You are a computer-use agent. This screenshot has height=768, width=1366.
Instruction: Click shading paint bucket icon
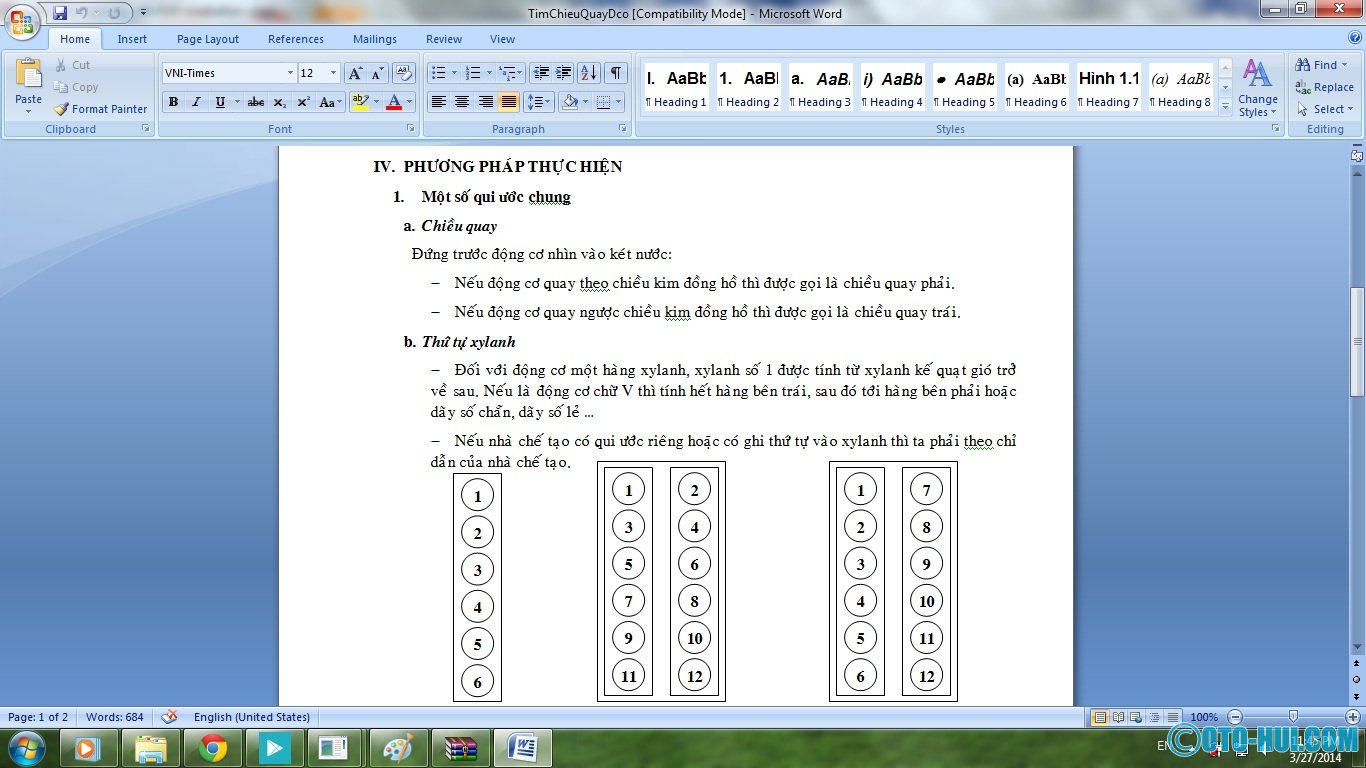pos(570,102)
